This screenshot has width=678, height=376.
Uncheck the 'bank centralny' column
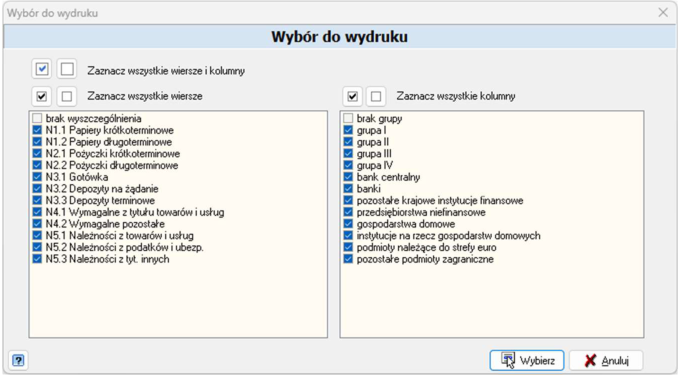pos(348,177)
